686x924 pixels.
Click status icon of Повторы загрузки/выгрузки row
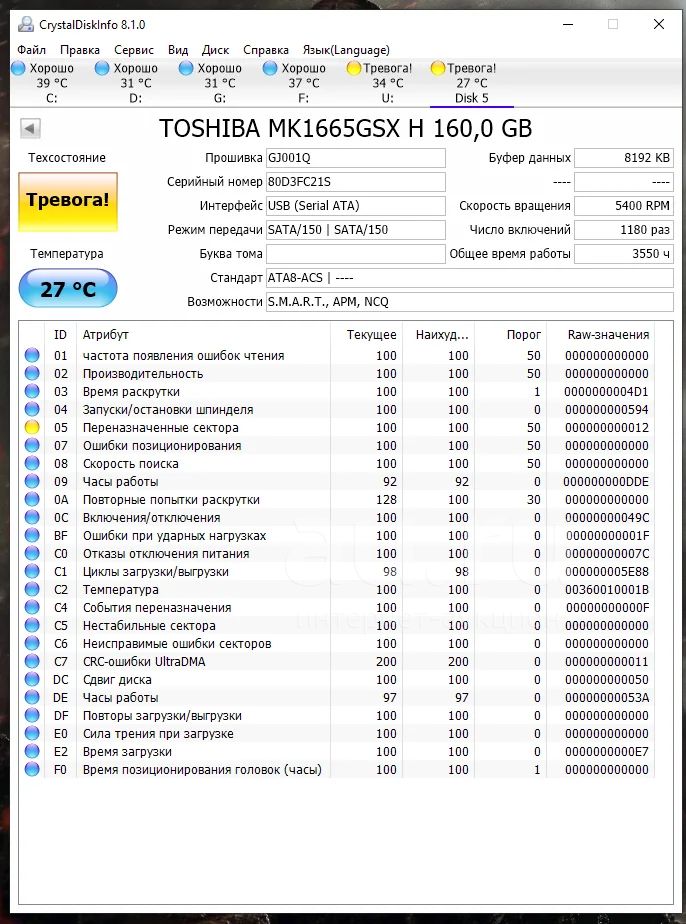pos(32,715)
